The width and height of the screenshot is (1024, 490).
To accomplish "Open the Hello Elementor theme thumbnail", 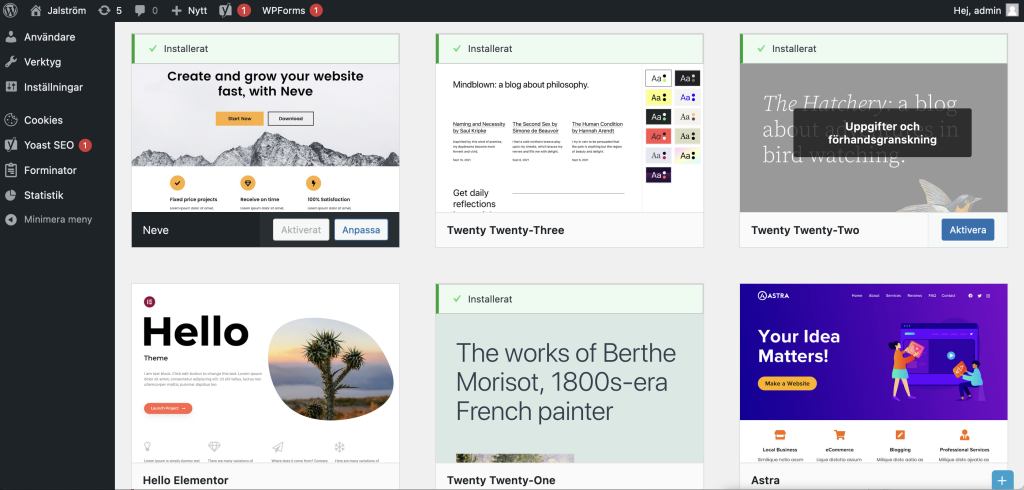I will (x=265, y=374).
